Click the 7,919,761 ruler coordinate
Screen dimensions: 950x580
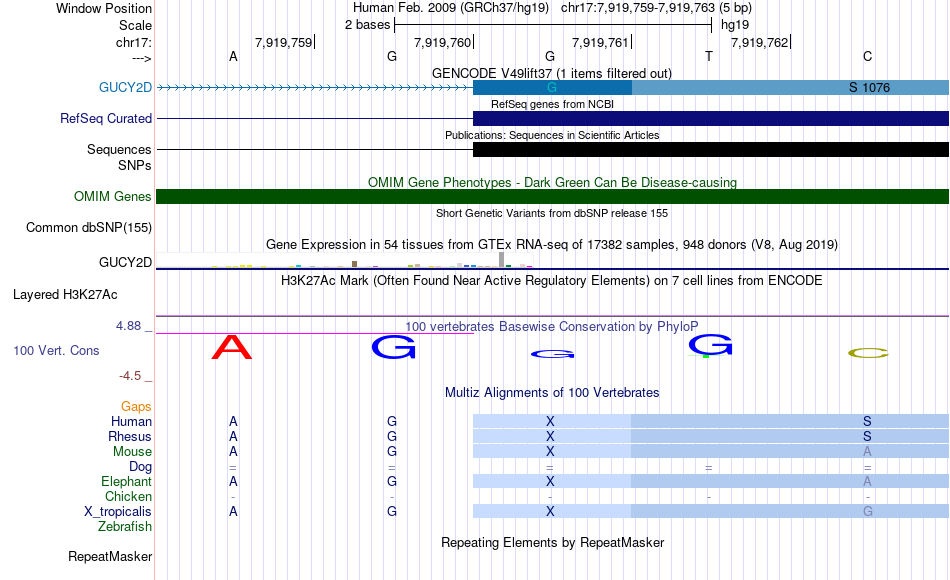click(x=600, y=42)
